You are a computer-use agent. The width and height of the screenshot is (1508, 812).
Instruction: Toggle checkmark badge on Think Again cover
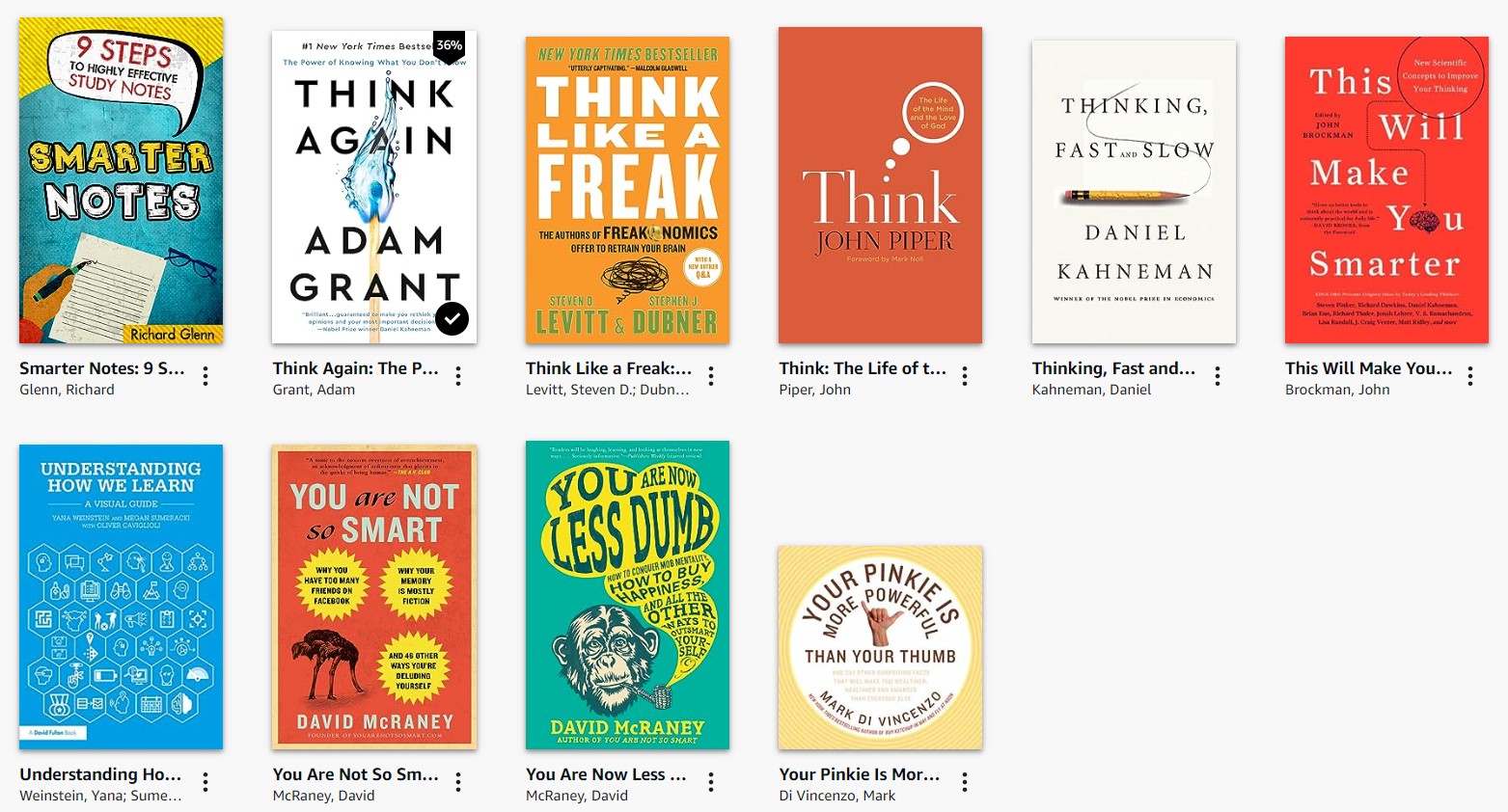coord(452,318)
